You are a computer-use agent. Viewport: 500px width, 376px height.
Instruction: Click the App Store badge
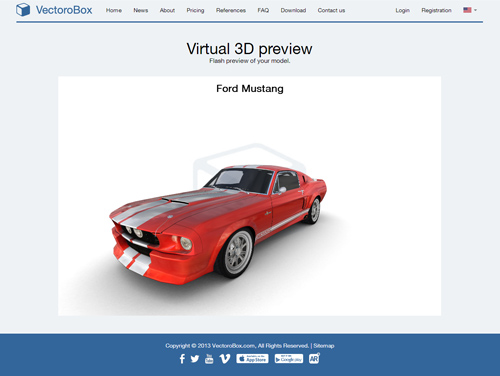tap(252, 359)
